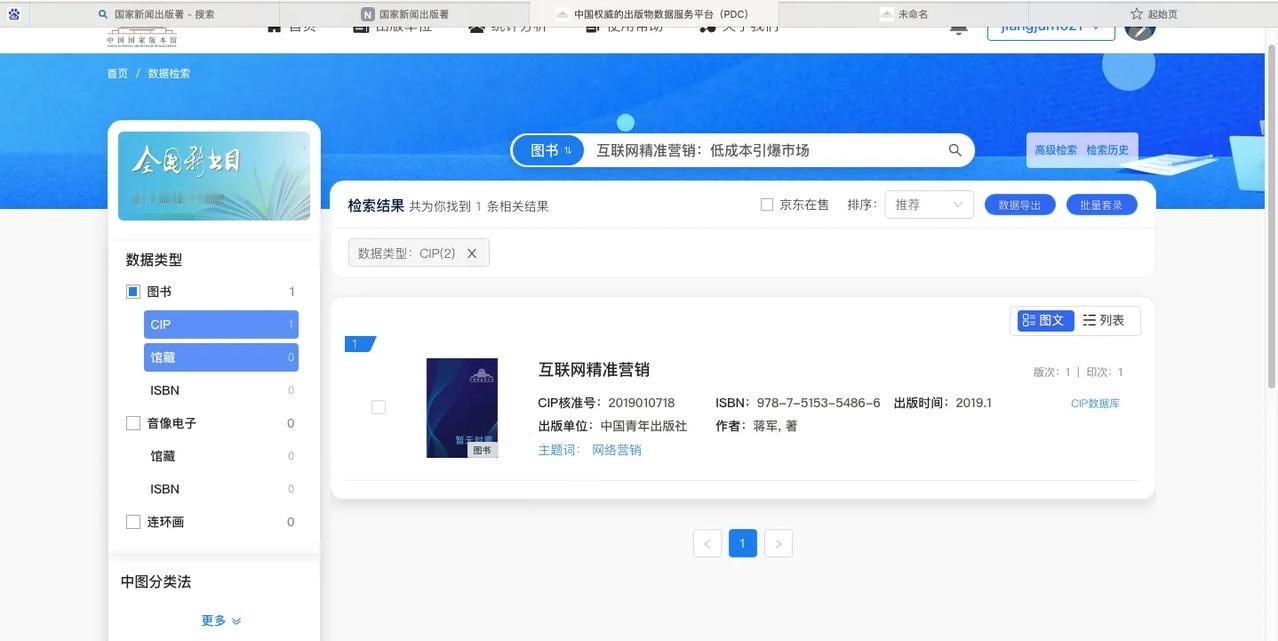Click the CIP核准号 2019010718 text

click(x=606, y=403)
